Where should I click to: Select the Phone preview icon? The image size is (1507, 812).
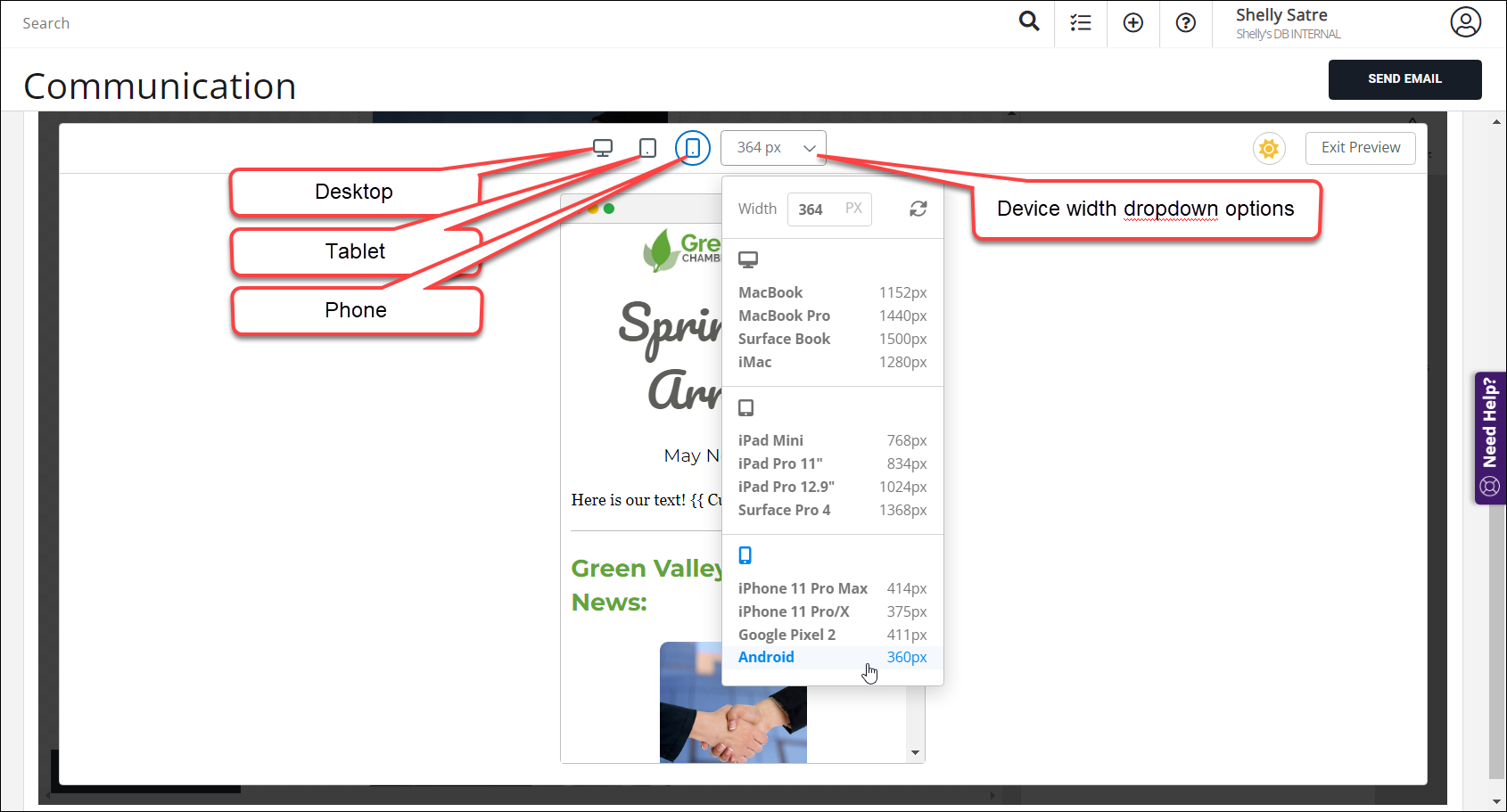693,147
